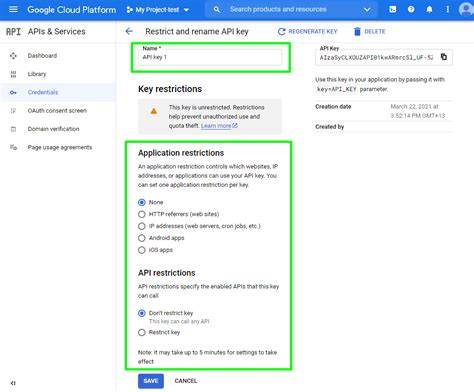The height and width of the screenshot is (392, 474).
Task: Click into the API key Name field
Action: [x=210, y=57]
